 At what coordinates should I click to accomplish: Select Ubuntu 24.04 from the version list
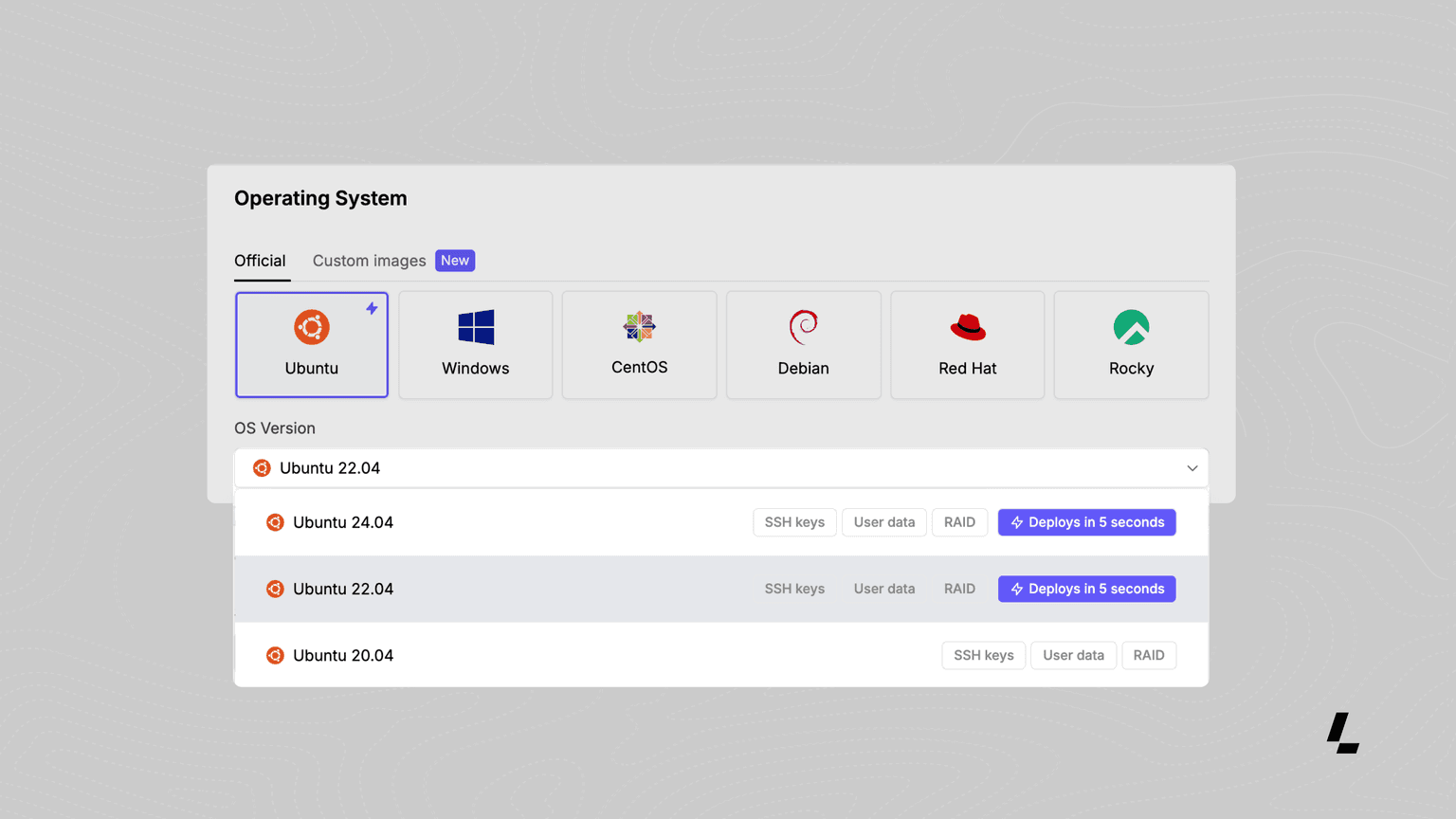point(343,522)
